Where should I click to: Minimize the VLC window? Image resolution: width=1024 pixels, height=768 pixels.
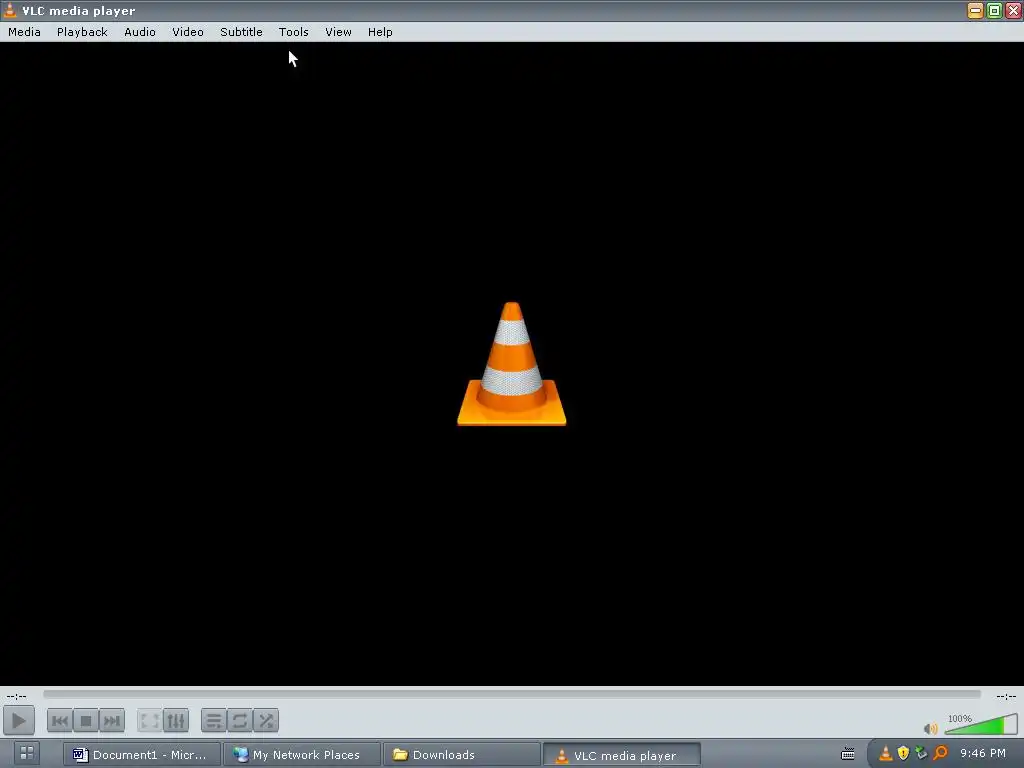(x=975, y=10)
